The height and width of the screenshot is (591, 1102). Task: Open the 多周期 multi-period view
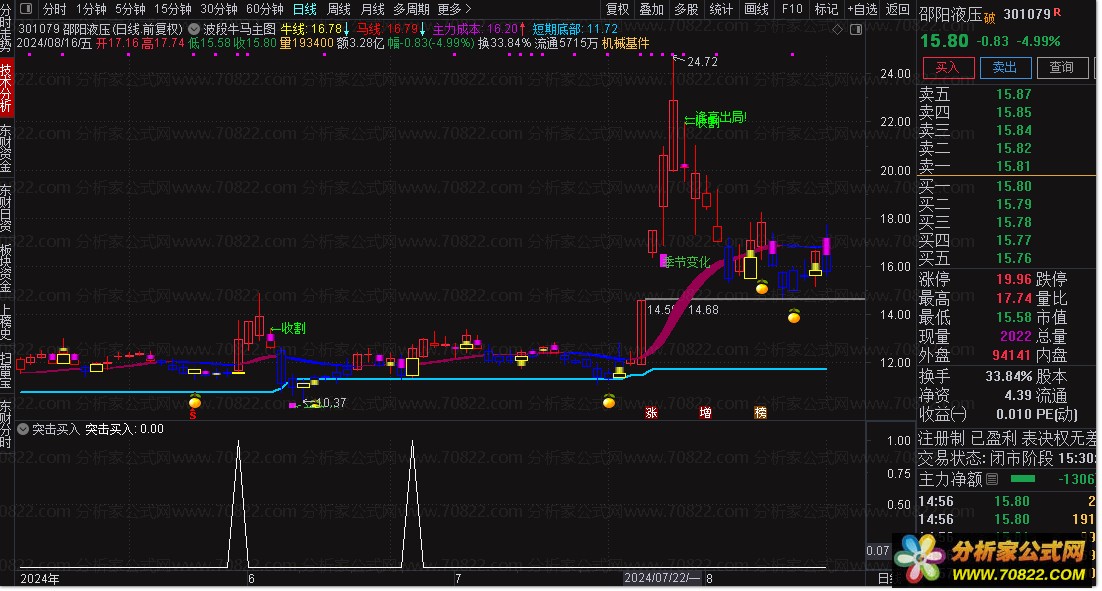coord(411,9)
